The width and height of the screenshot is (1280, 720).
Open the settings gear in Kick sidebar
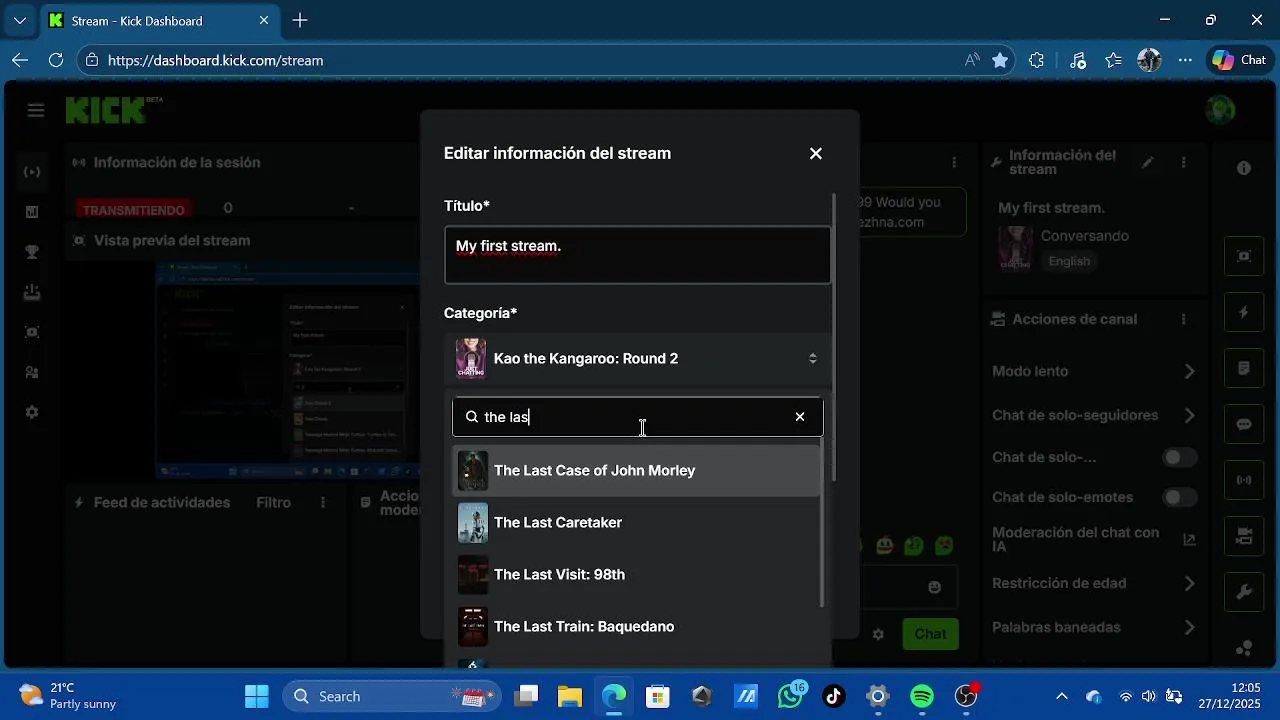pyautogui.click(x=32, y=412)
